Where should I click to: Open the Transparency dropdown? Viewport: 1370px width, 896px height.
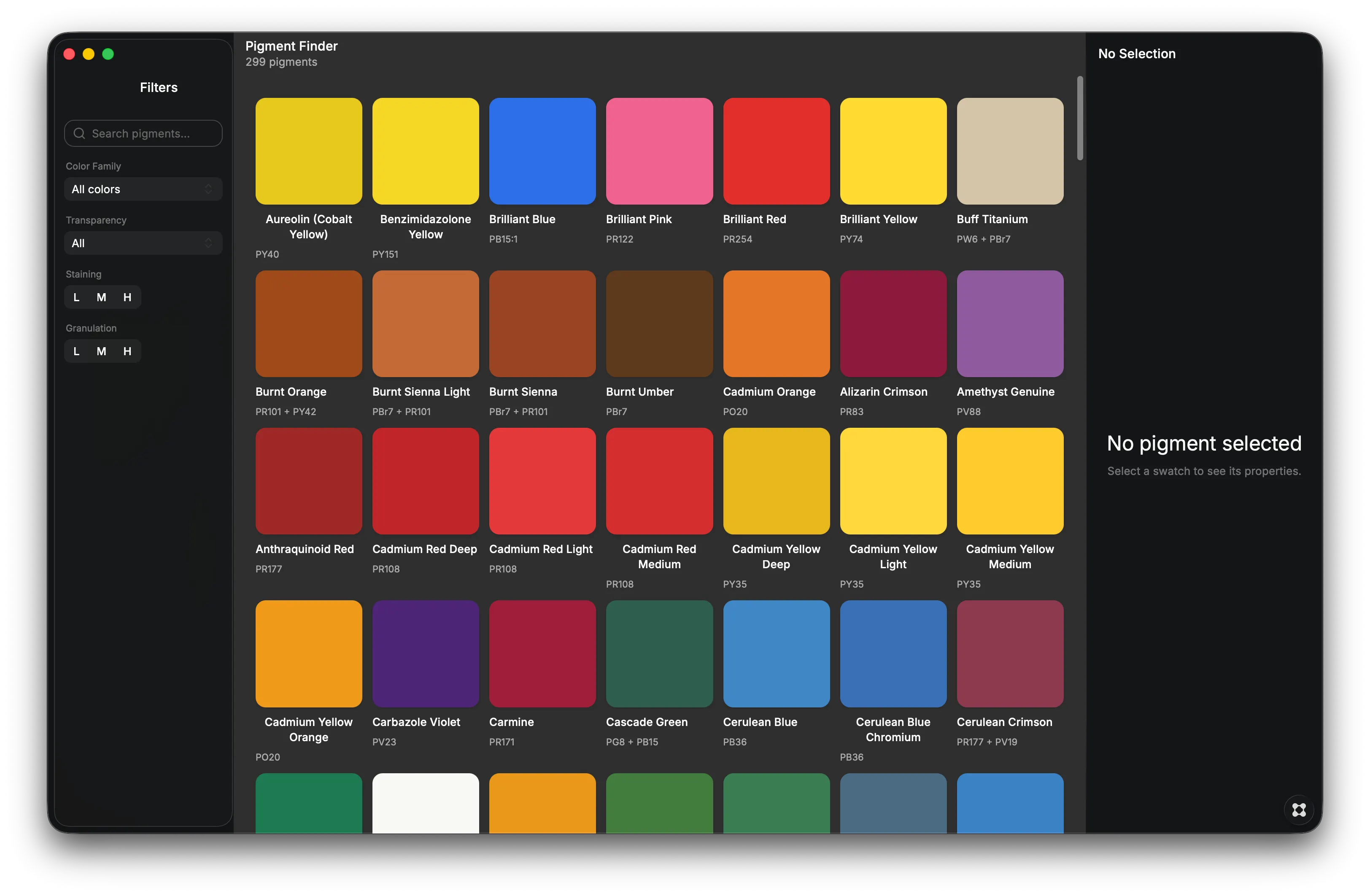(143, 243)
